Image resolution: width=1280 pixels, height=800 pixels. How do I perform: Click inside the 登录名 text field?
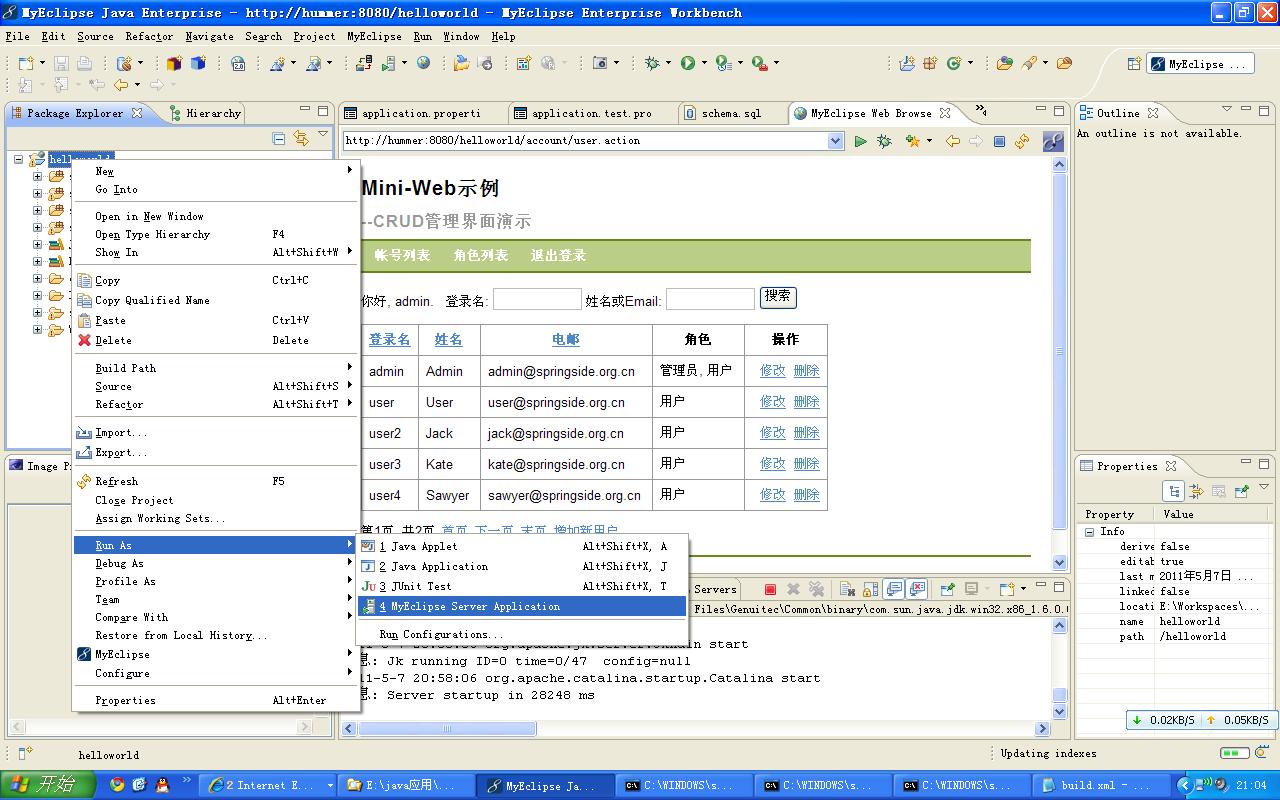coord(537,297)
